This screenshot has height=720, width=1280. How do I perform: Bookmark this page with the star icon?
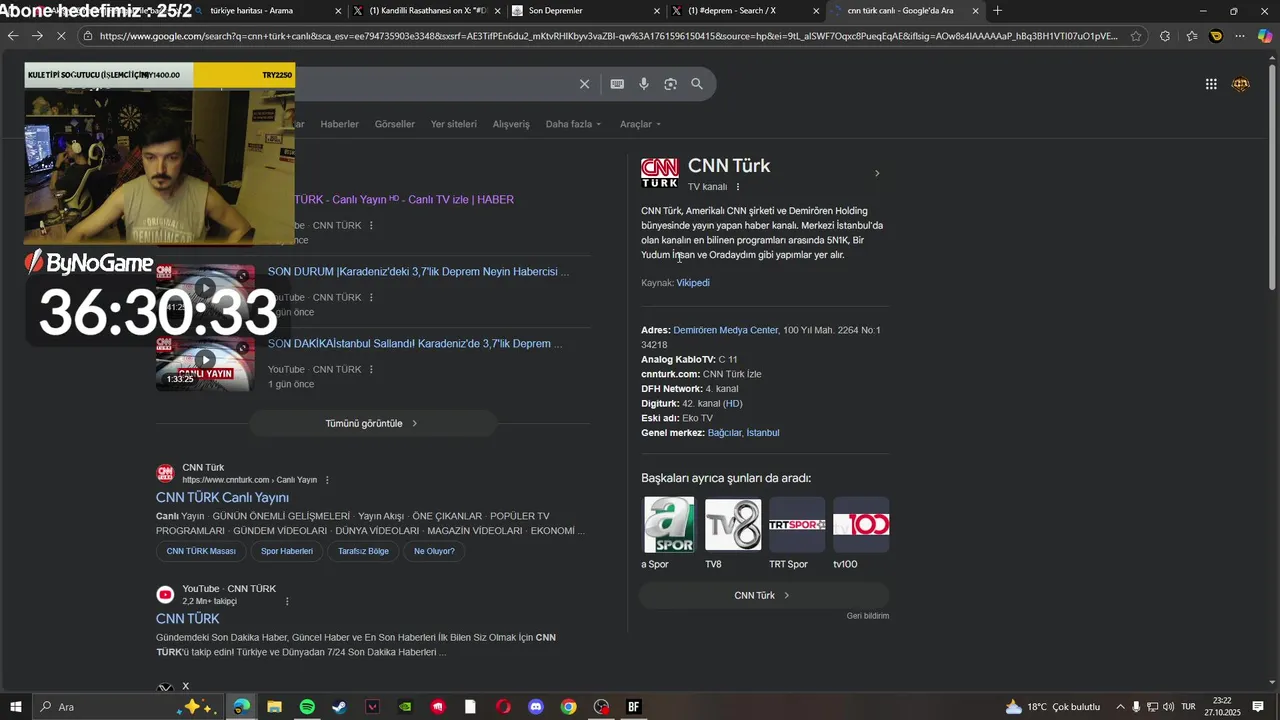[x=1136, y=36]
